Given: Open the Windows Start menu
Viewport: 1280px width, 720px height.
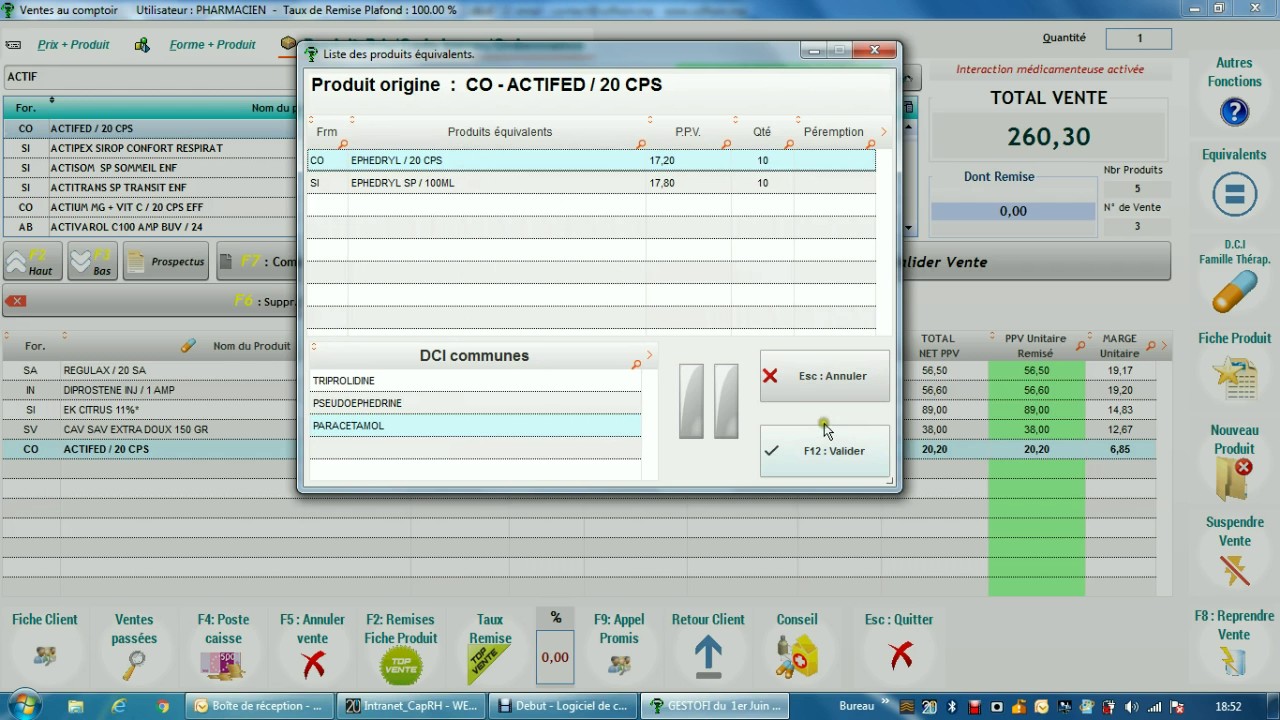Looking at the screenshot, I should pyautogui.click(x=24, y=705).
